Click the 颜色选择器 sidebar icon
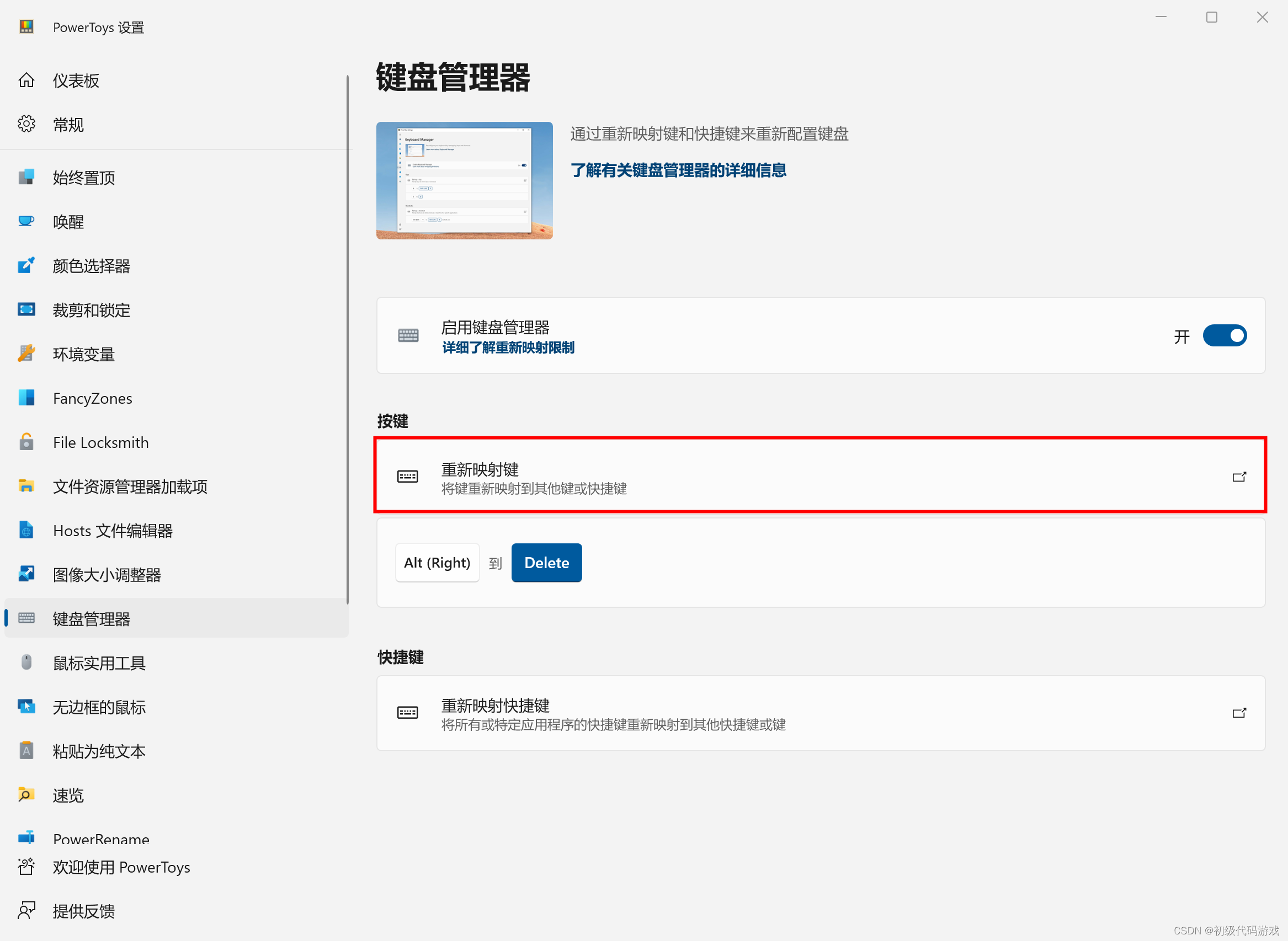Viewport: 1288px width, 941px height. tap(26, 265)
